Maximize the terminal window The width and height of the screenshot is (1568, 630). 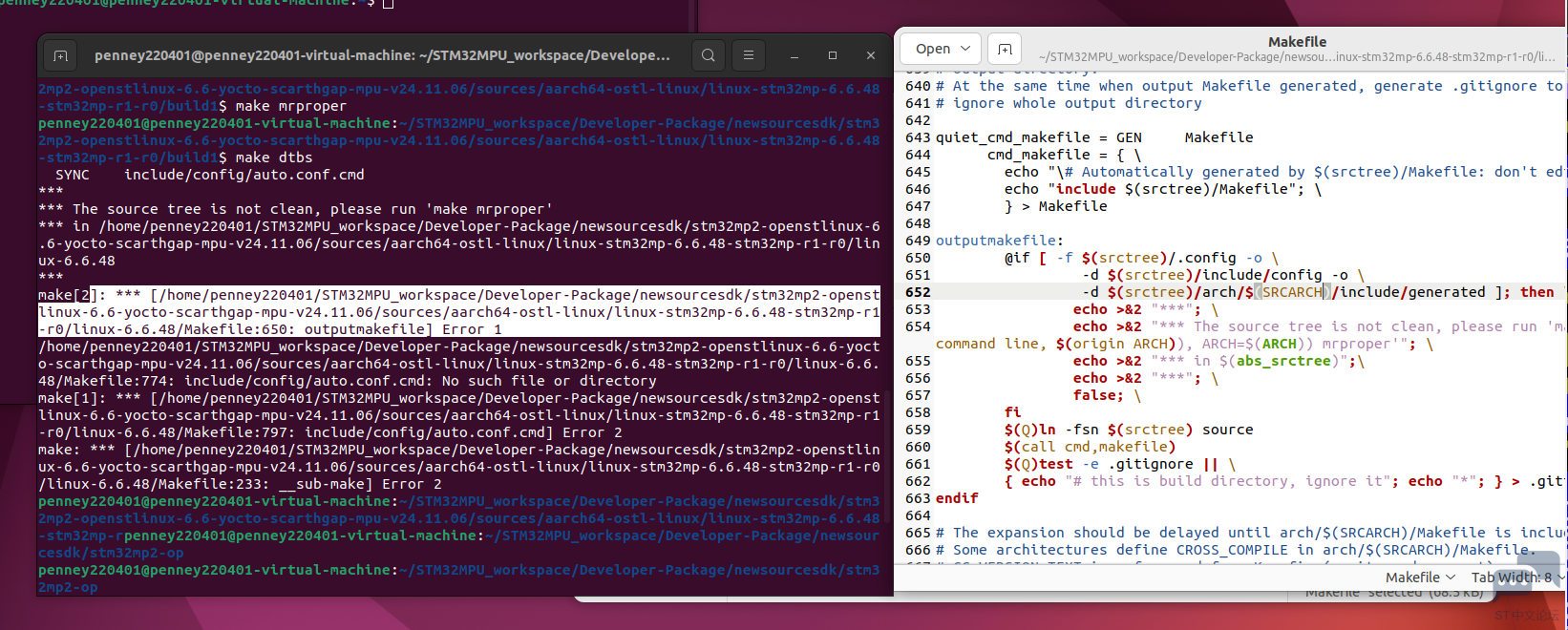(833, 55)
